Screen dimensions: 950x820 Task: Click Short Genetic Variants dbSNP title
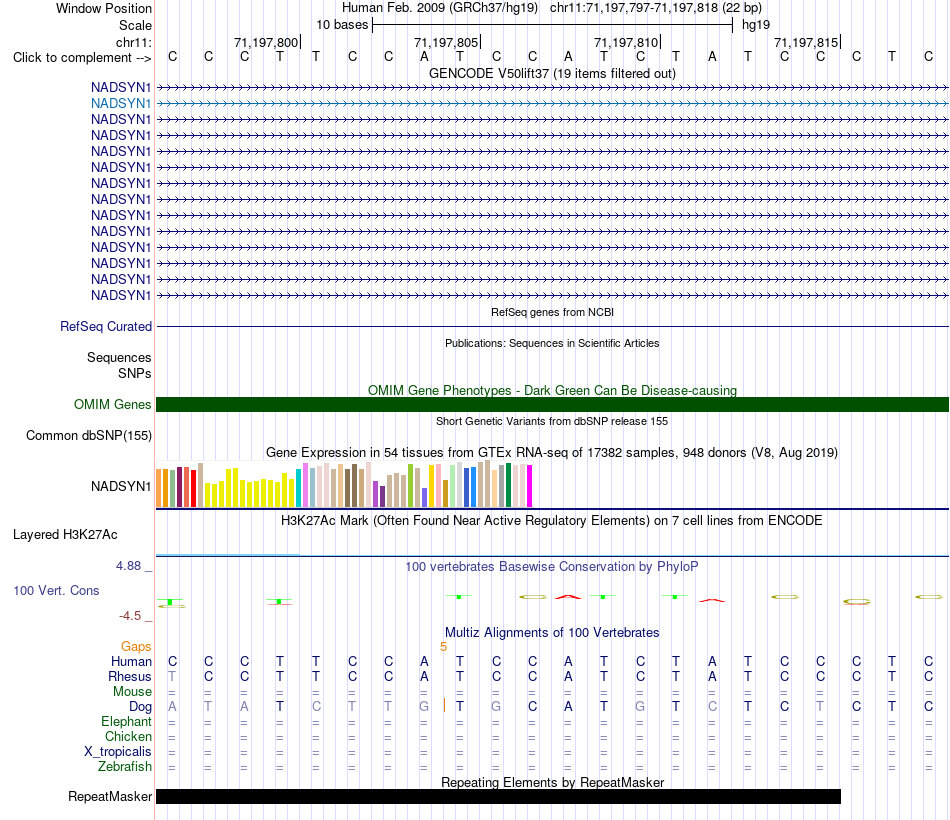coord(552,421)
